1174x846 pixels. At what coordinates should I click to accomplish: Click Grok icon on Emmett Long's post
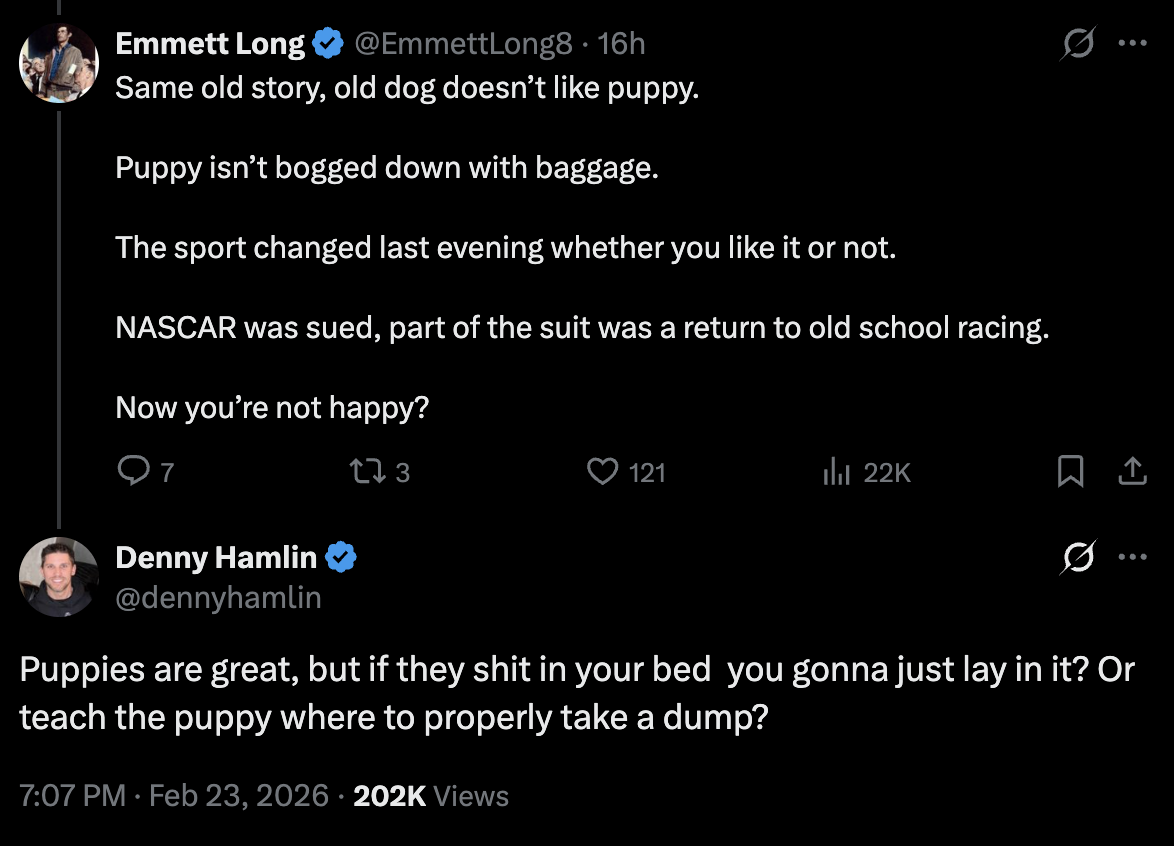click(x=1079, y=44)
